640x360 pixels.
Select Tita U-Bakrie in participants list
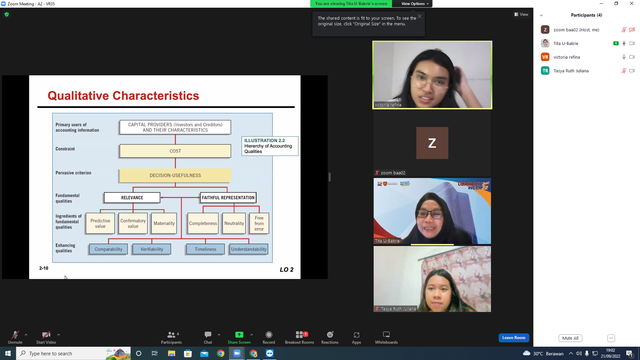pos(587,43)
